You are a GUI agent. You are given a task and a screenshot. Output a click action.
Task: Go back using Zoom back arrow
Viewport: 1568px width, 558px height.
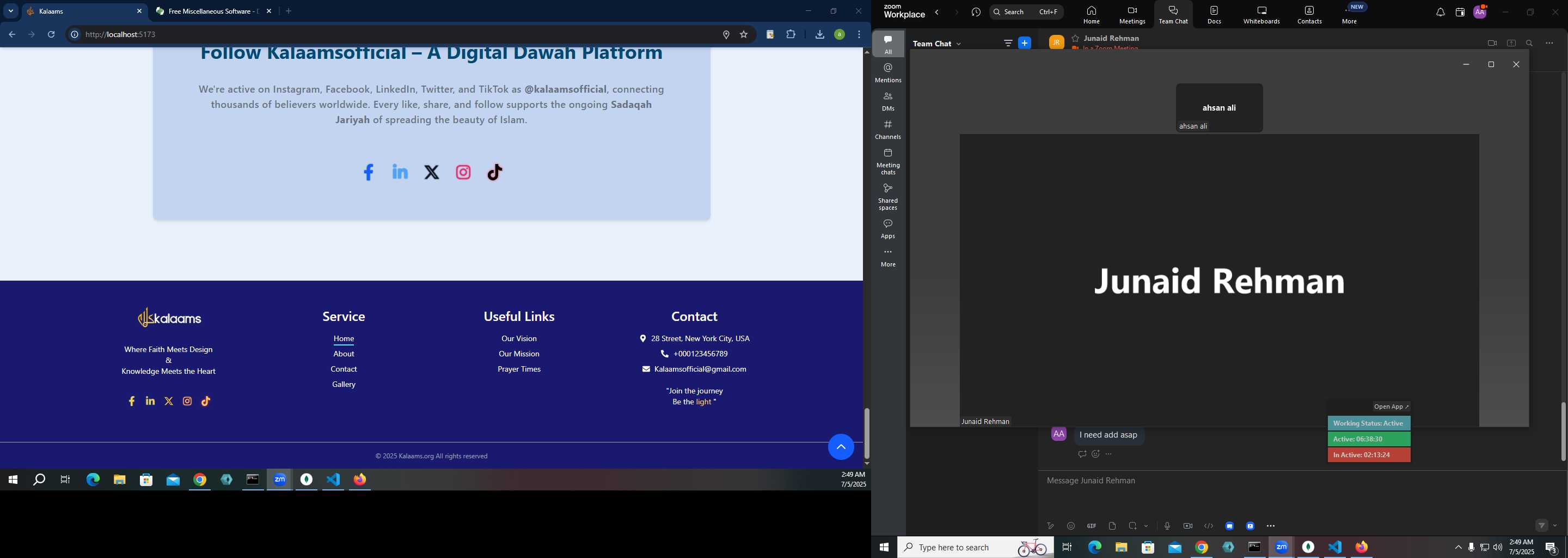[938, 12]
